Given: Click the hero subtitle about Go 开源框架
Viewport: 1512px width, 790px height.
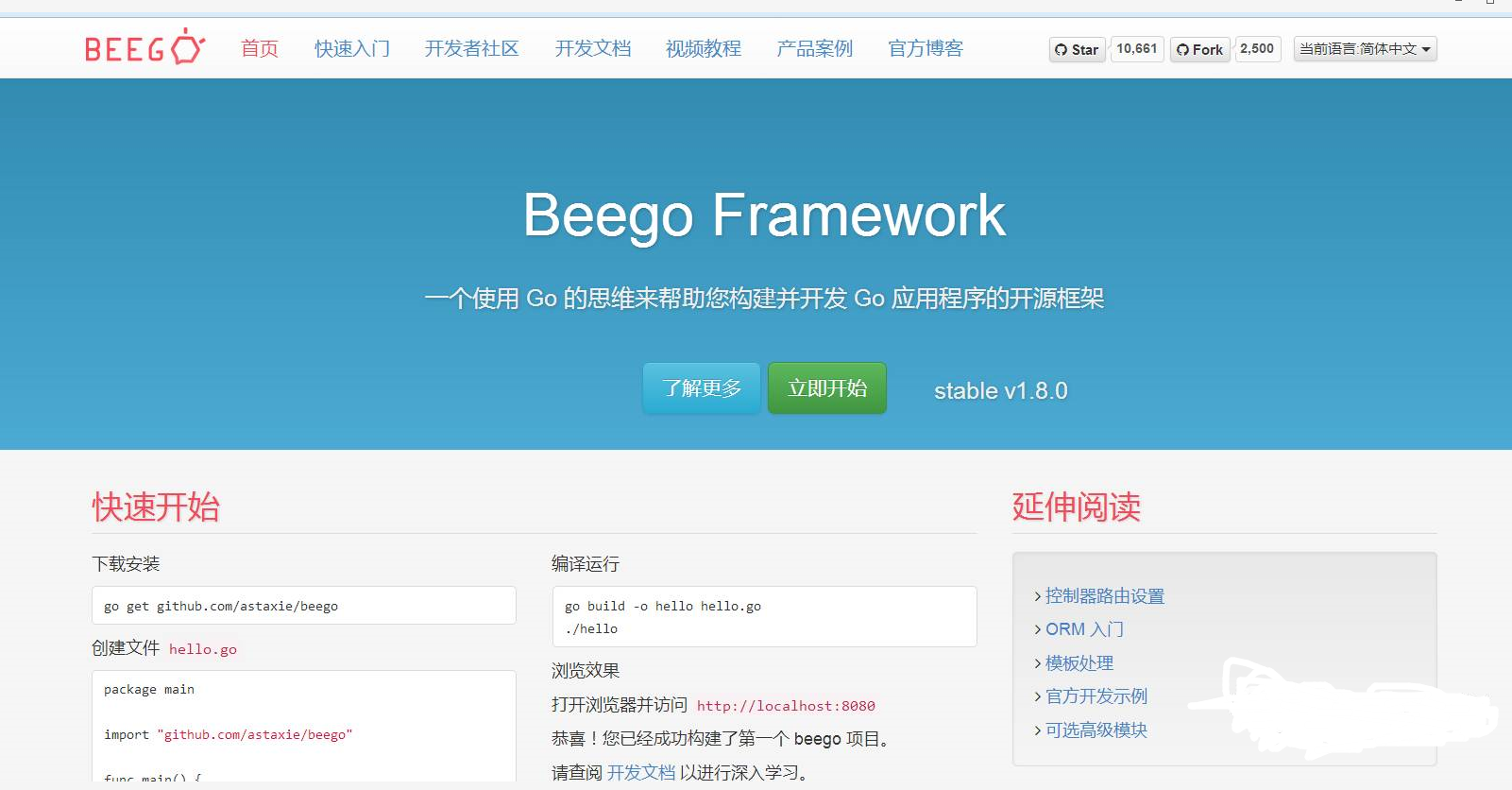Looking at the screenshot, I should click(x=764, y=299).
